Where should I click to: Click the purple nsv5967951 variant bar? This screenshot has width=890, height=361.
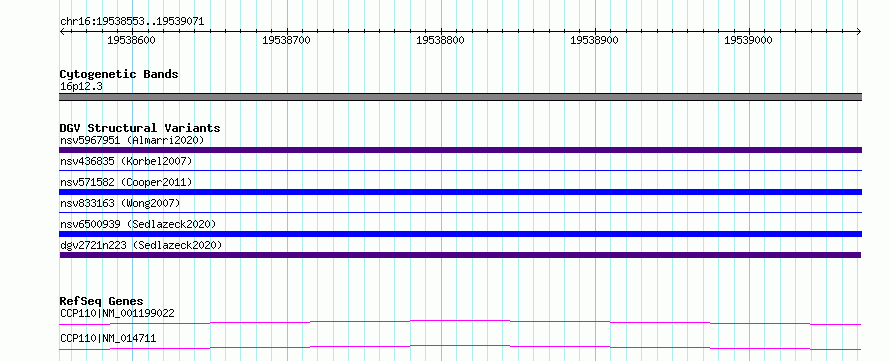(x=460, y=150)
